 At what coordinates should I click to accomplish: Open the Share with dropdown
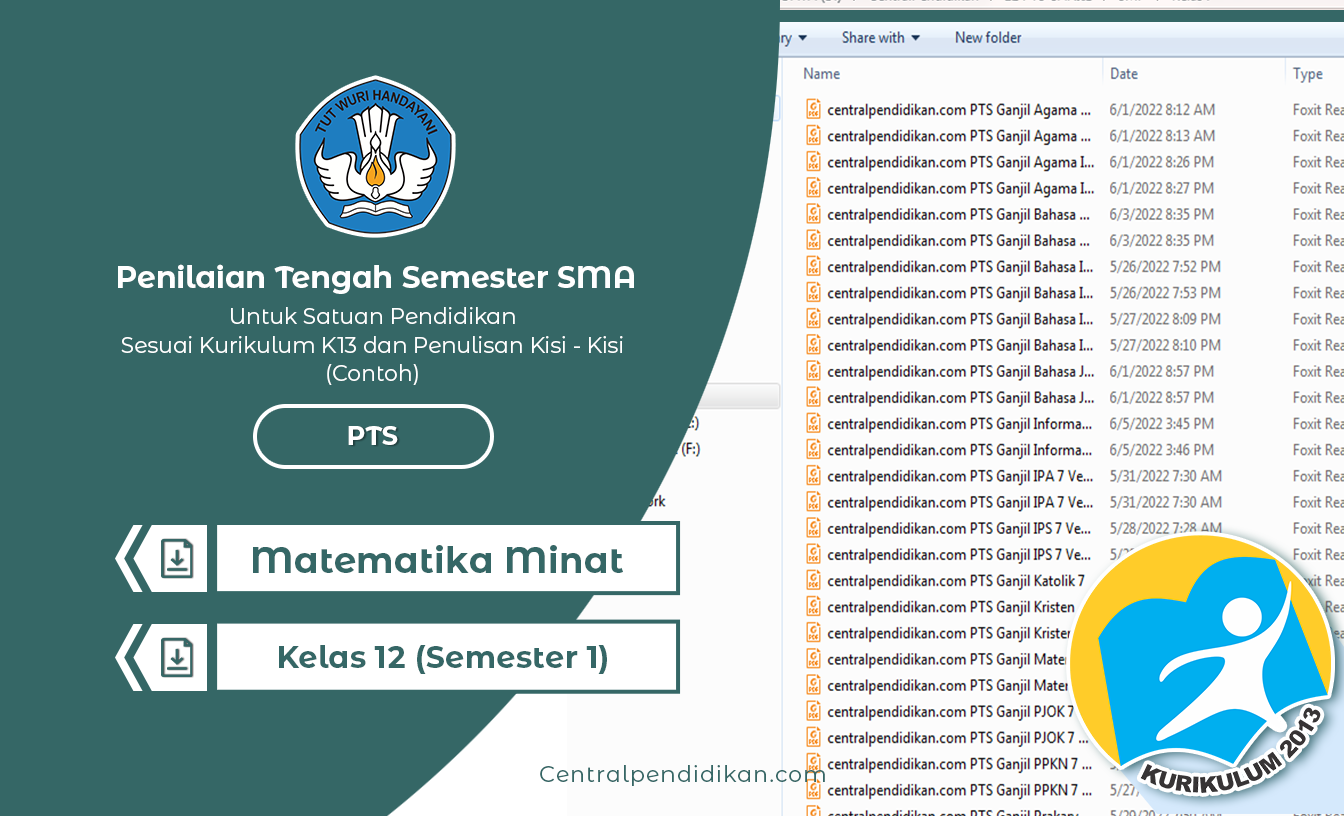coord(880,38)
